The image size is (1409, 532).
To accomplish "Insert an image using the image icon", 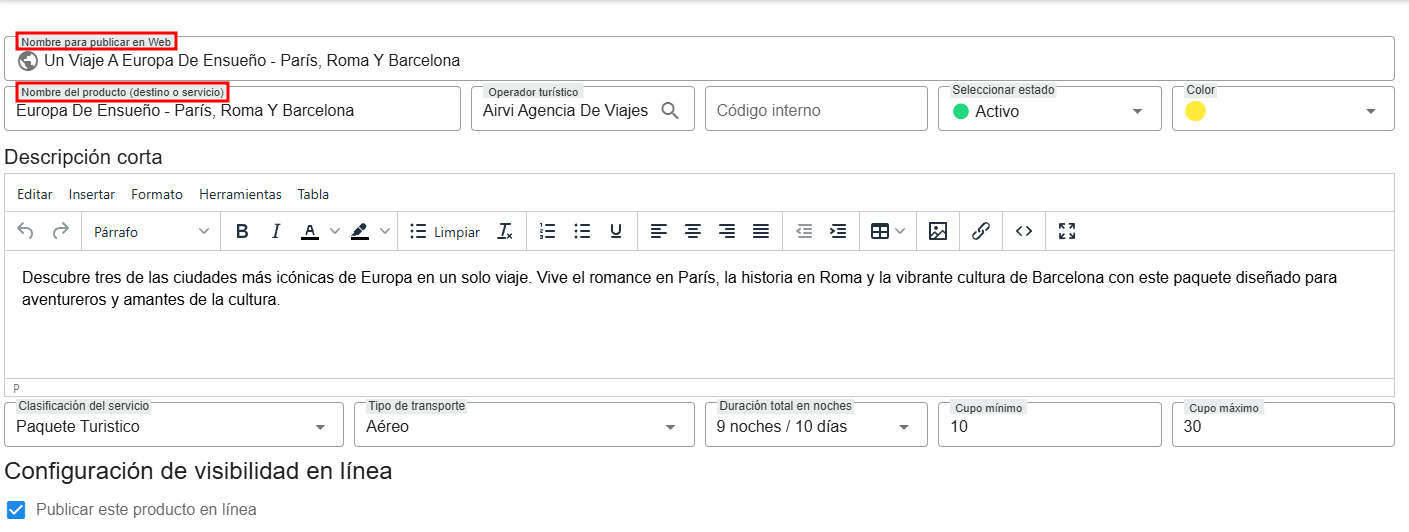I will click(937, 231).
